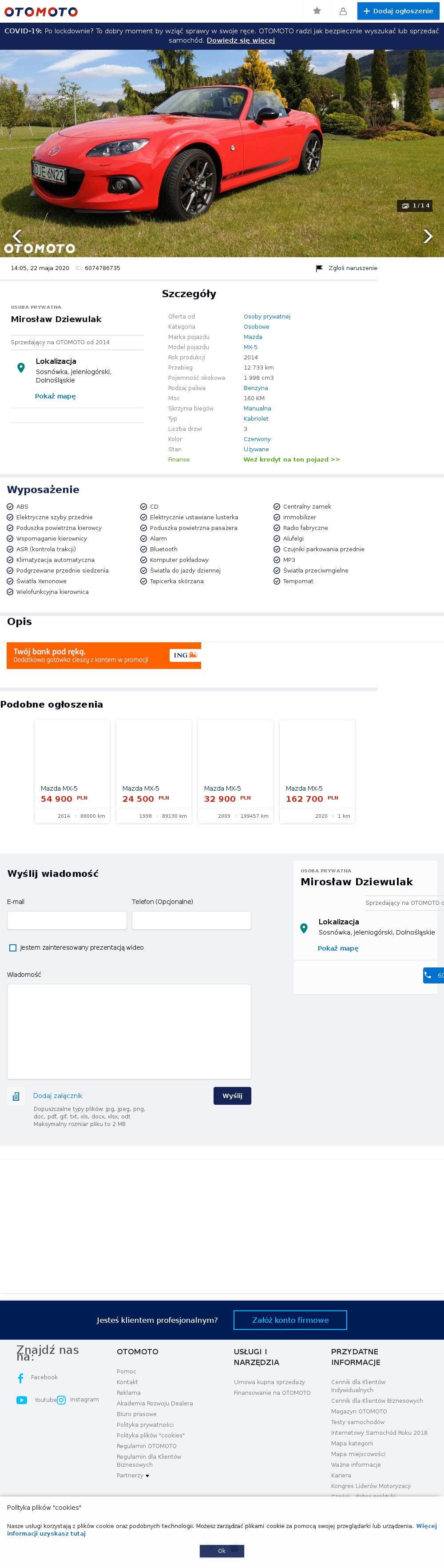The height and width of the screenshot is (1568, 444).
Task: Open Magazyn OTOMOTO footer link
Action: click(359, 1412)
